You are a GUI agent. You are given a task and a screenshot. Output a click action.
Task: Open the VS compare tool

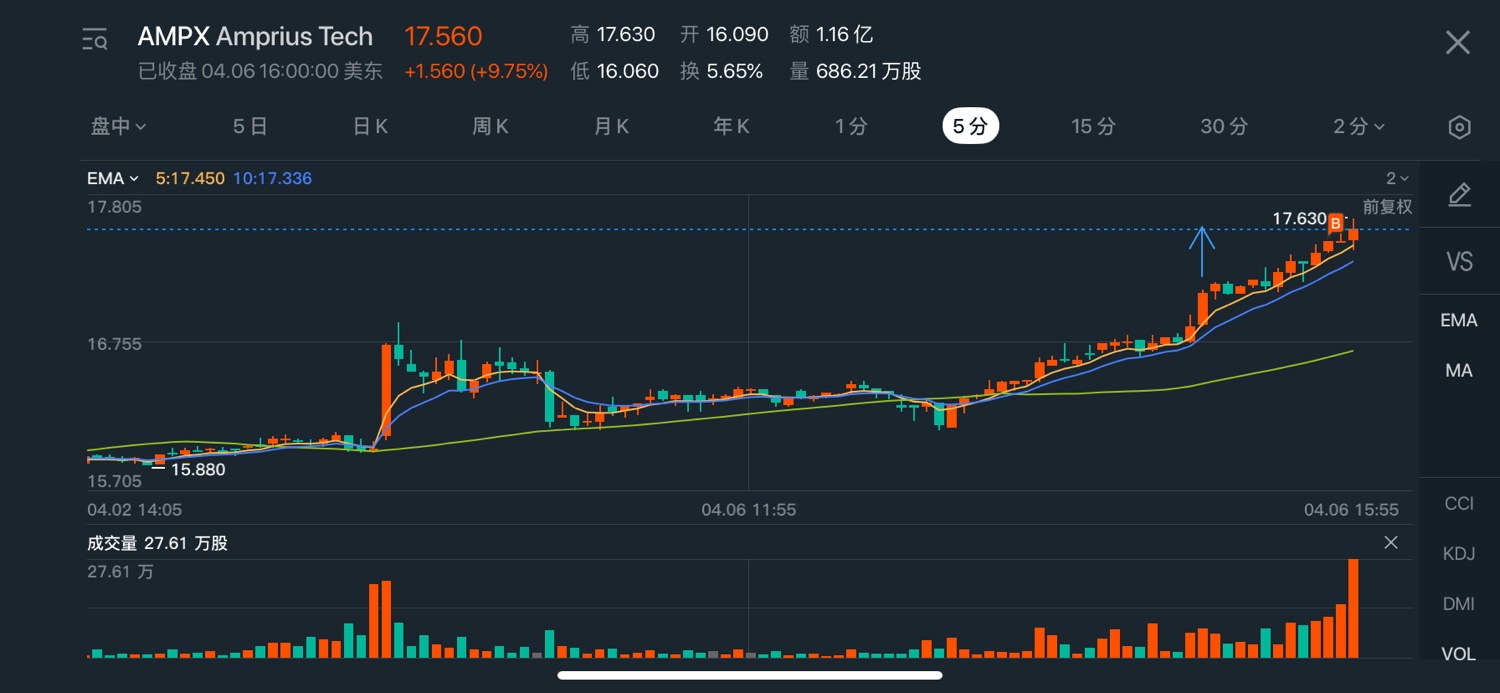point(1459,262)
